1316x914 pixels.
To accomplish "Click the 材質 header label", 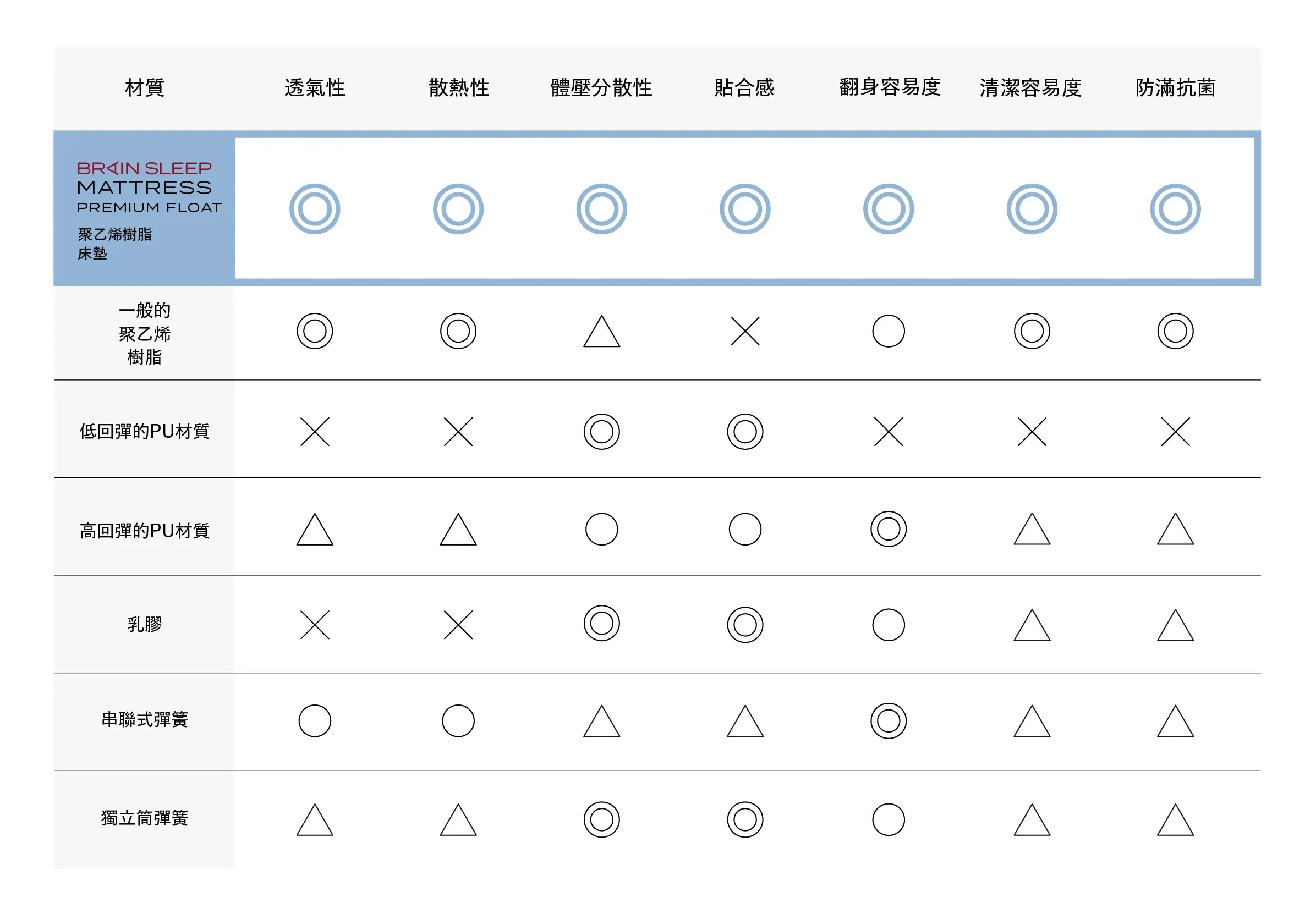I will pos(144,87).
